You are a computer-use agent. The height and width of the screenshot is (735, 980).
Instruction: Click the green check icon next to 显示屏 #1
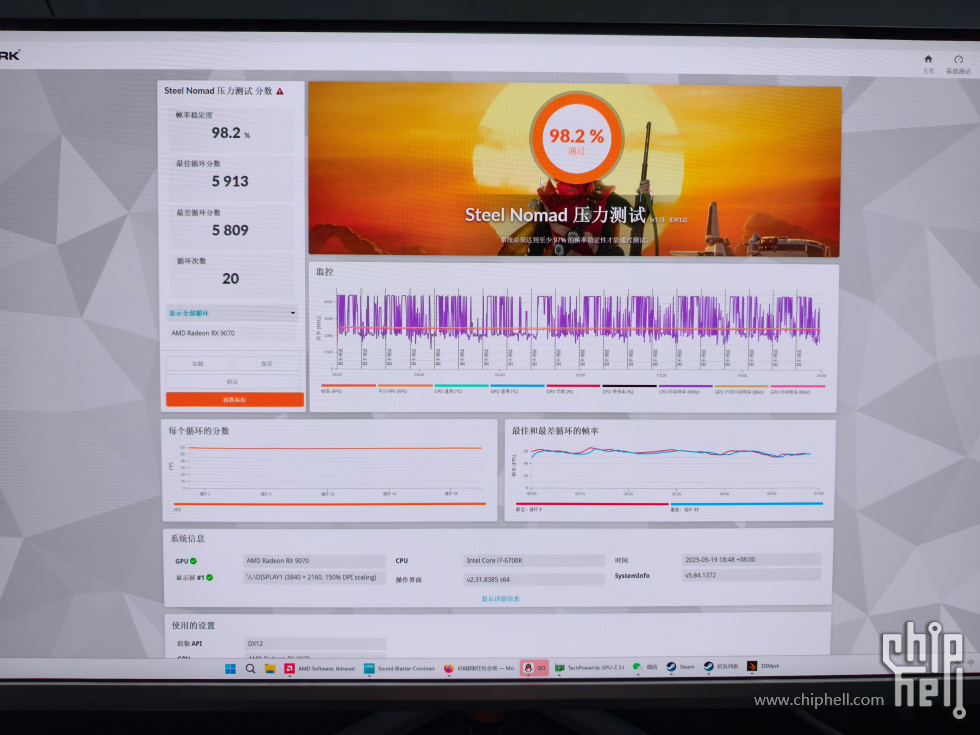point(209,577)
